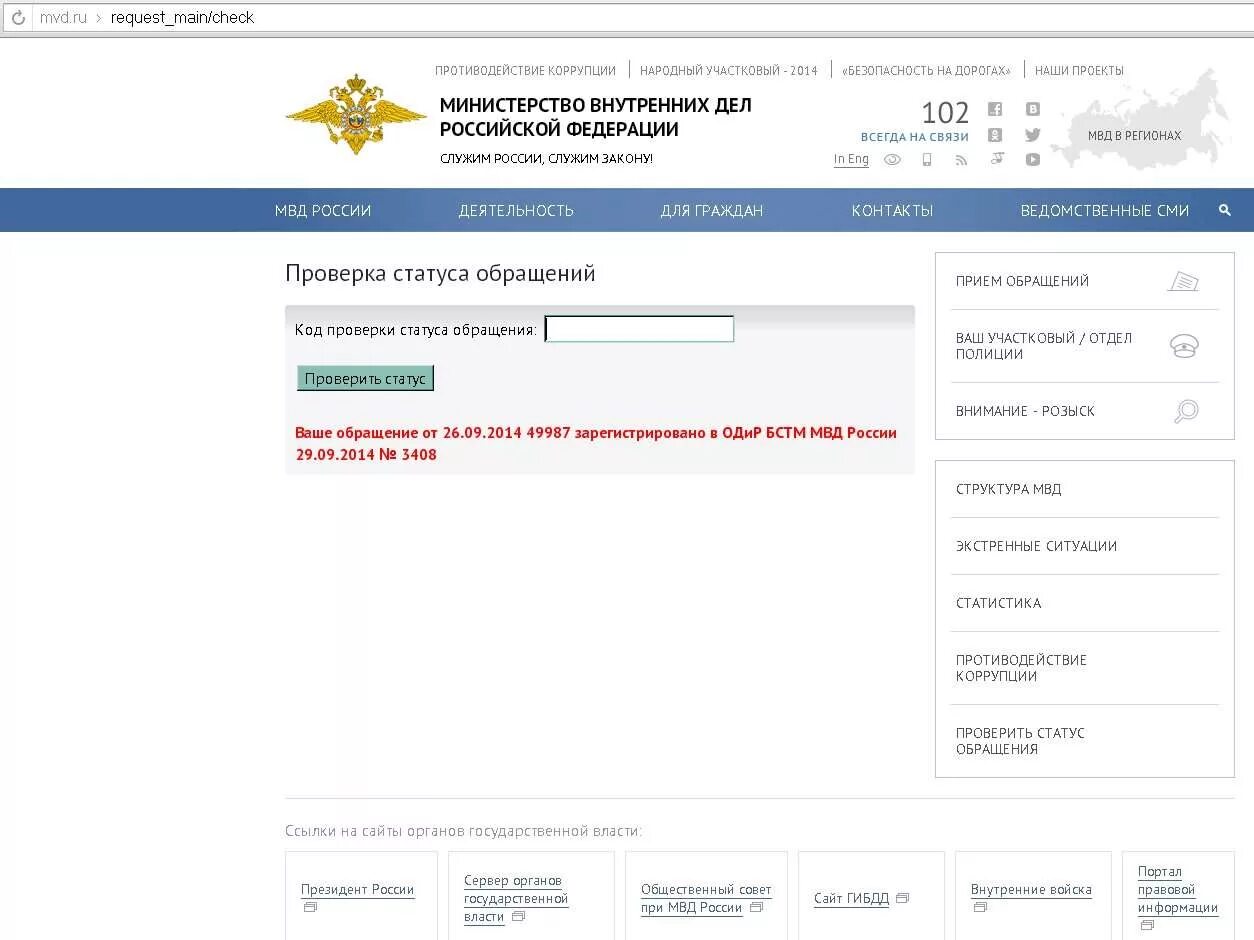The image size is (1254, 940).
Task: Click the new-window icon under Внутренние войска
Action: pos(980,907)
